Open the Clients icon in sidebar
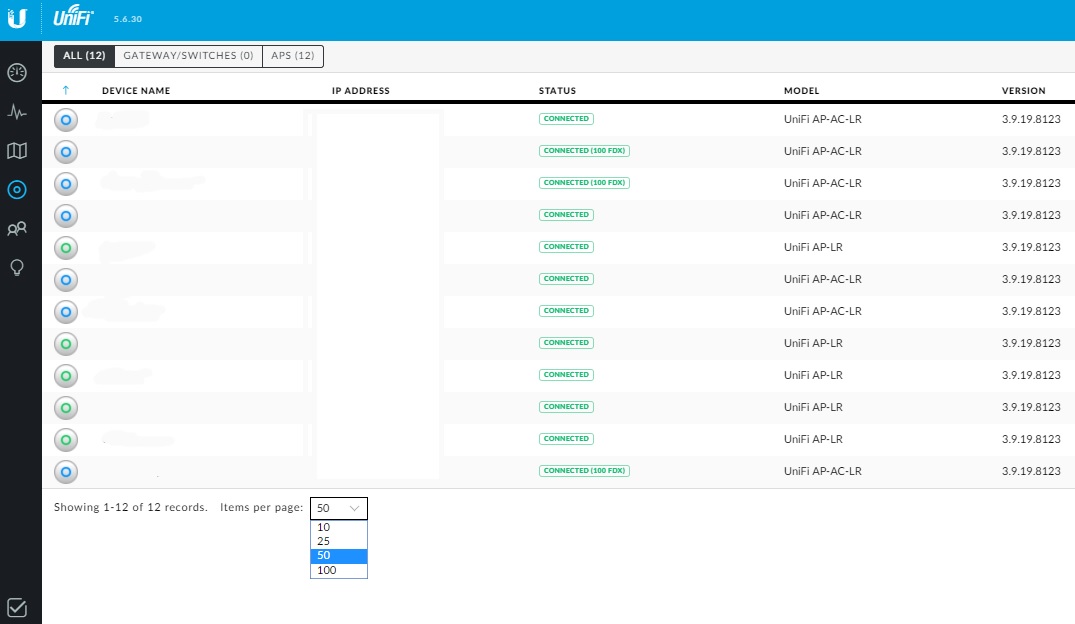1075x624 pixels. pos(17,229)
